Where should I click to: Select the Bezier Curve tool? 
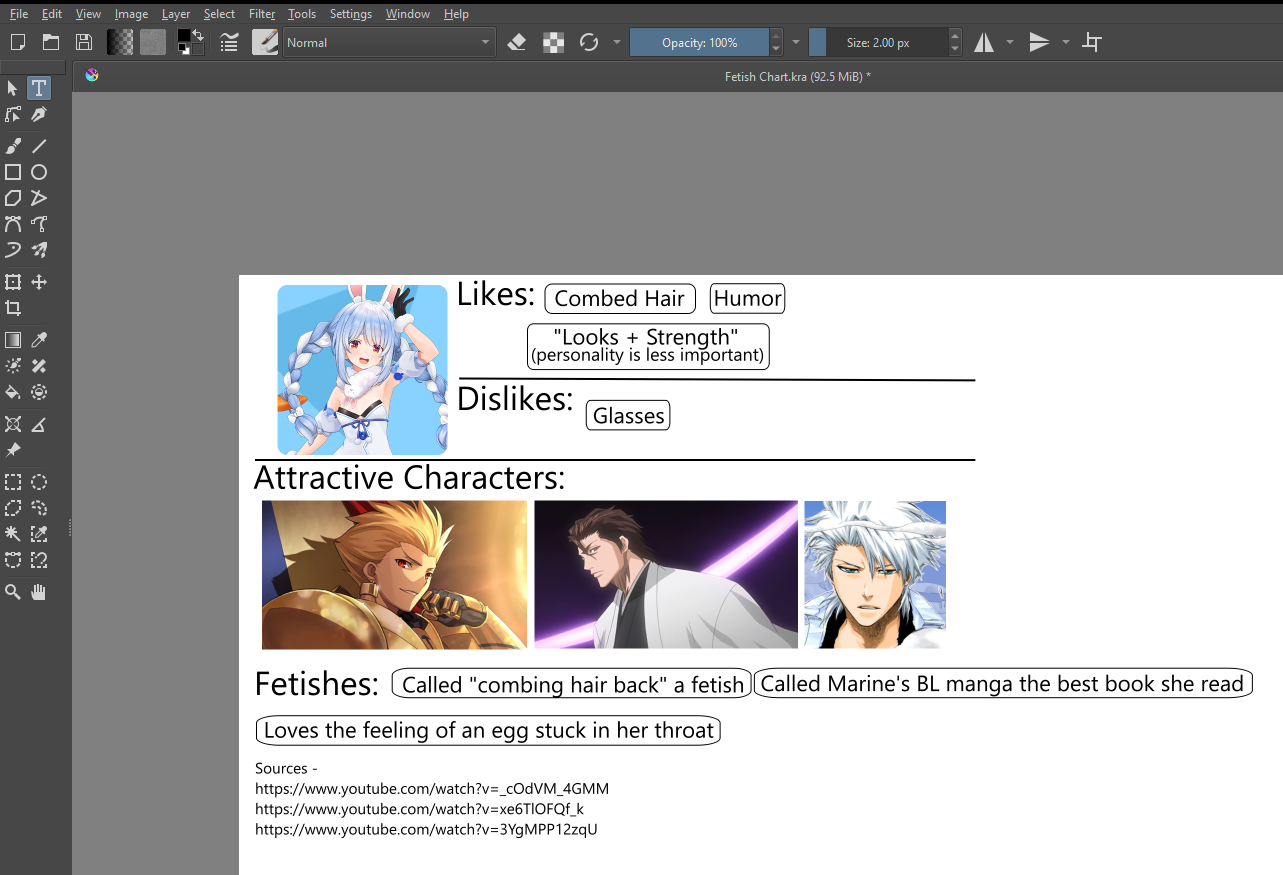pyautogui.click(x=13, y=224)
